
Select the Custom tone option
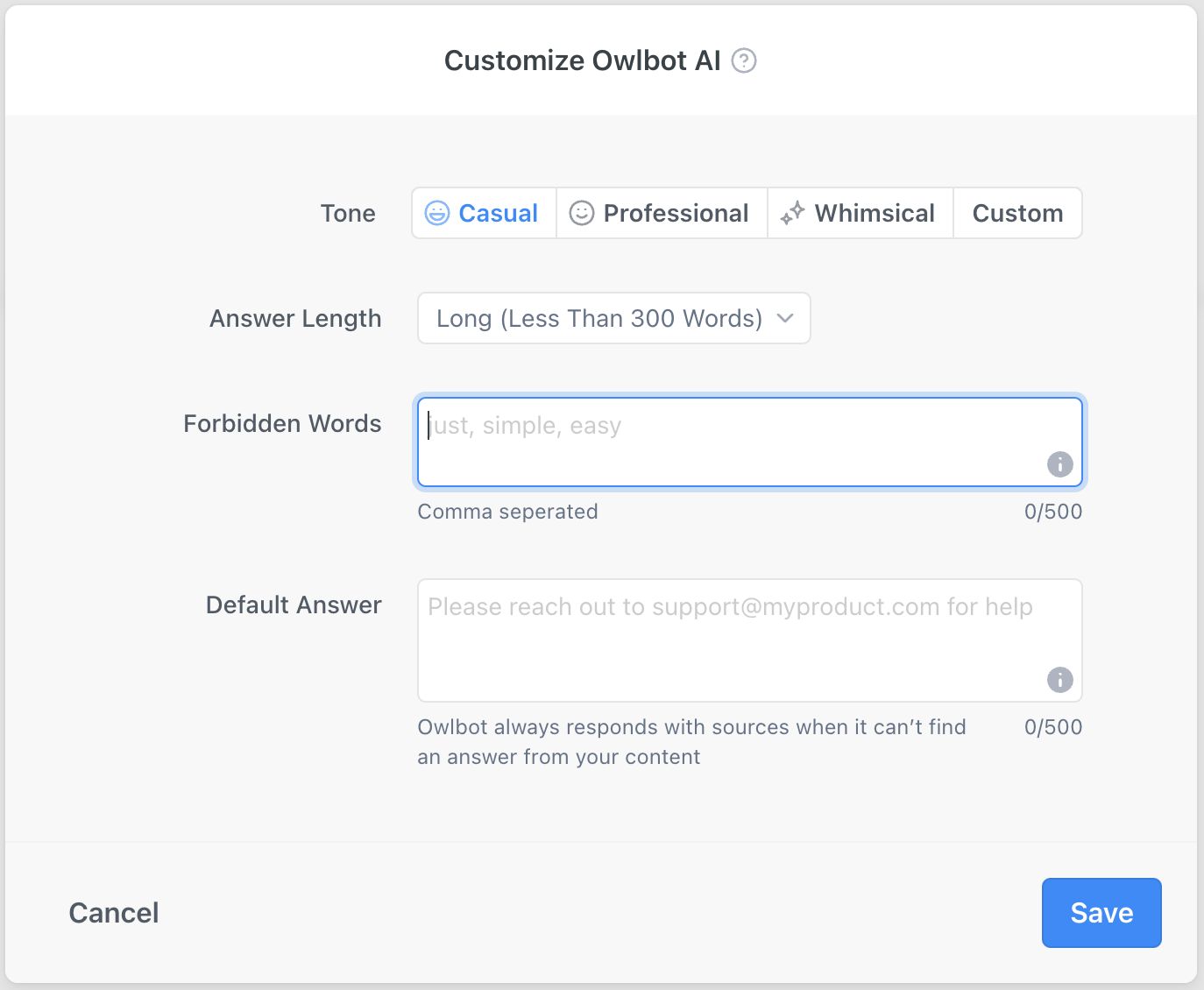pos(1017,213)
